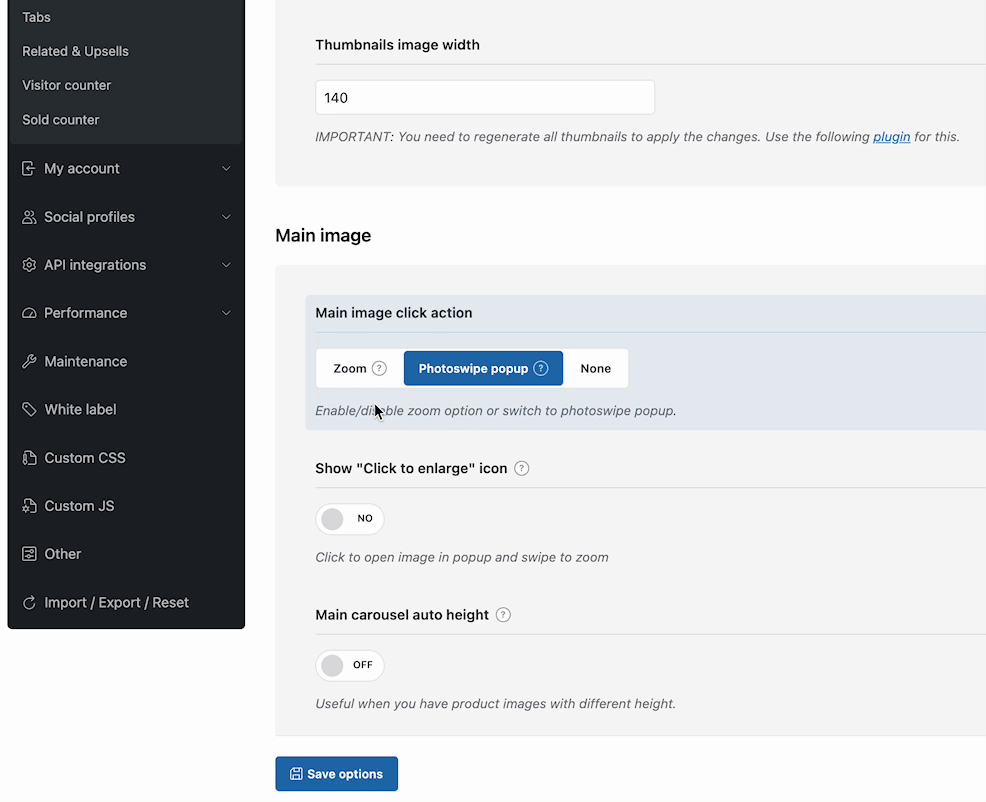The image size is (986, 802).
Task: Expand the API integrations chevron
Action: tap(226, 265)
